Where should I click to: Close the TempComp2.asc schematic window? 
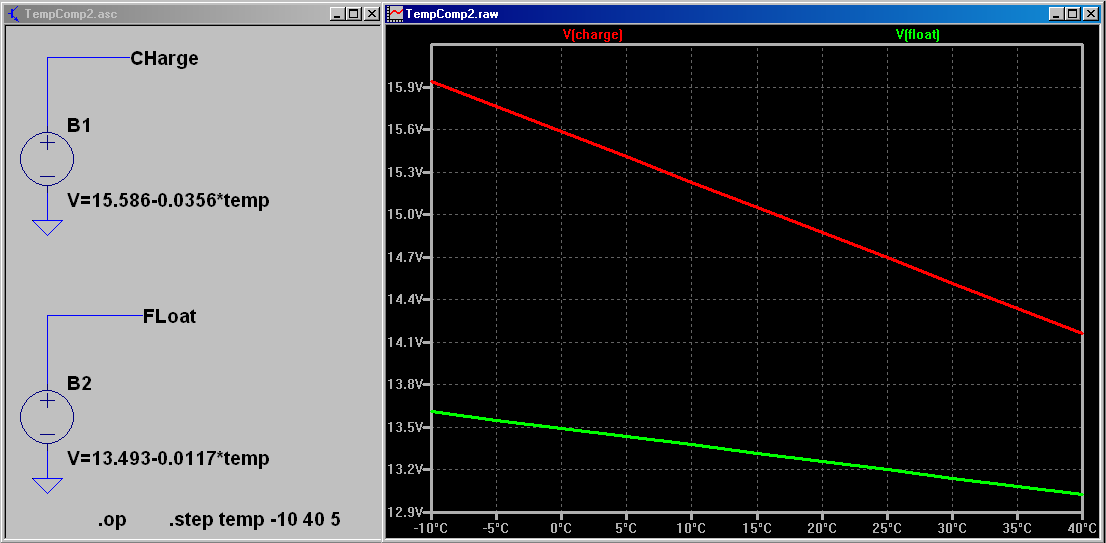coord(371,13)
